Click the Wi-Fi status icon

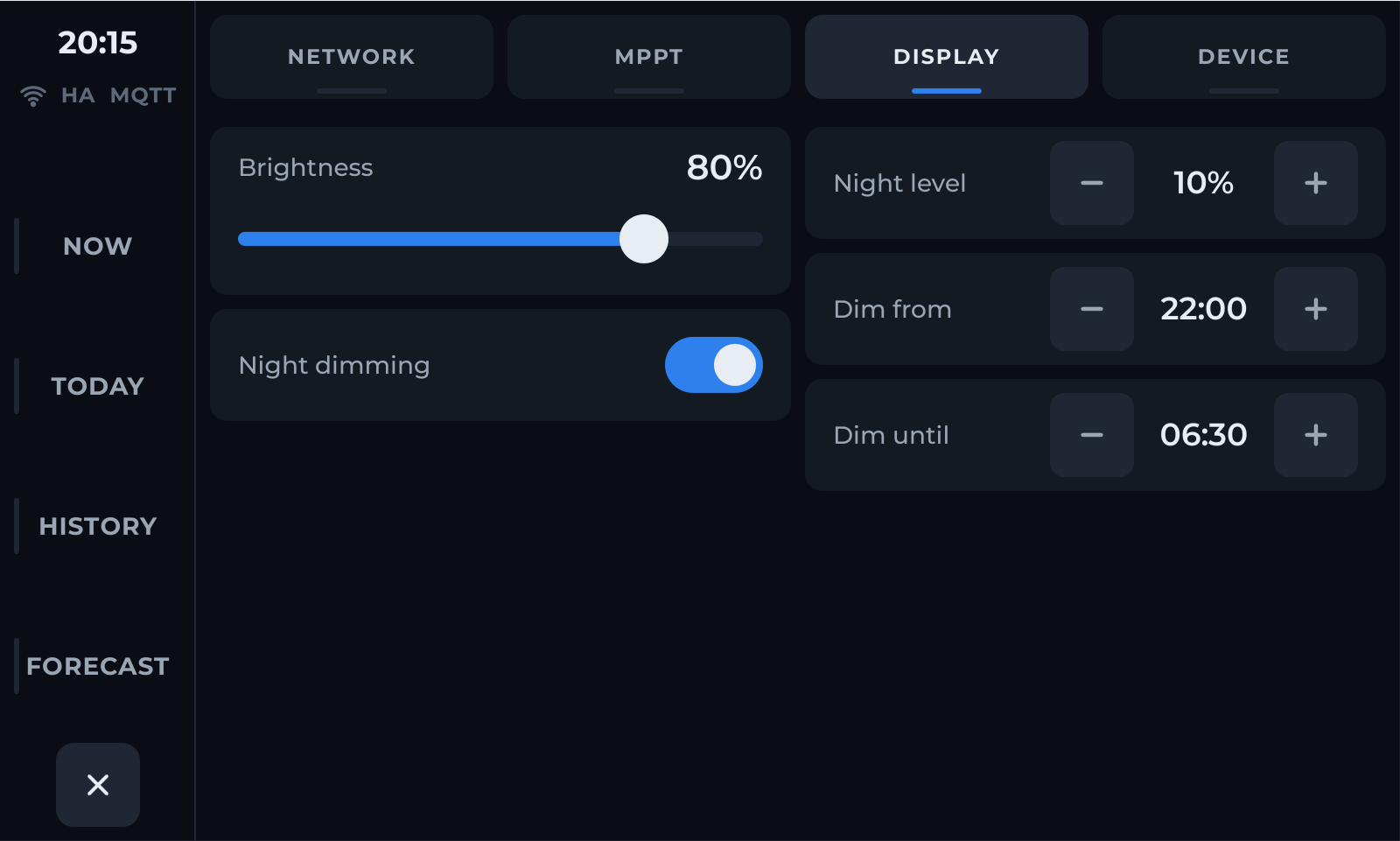click(33, 96)
